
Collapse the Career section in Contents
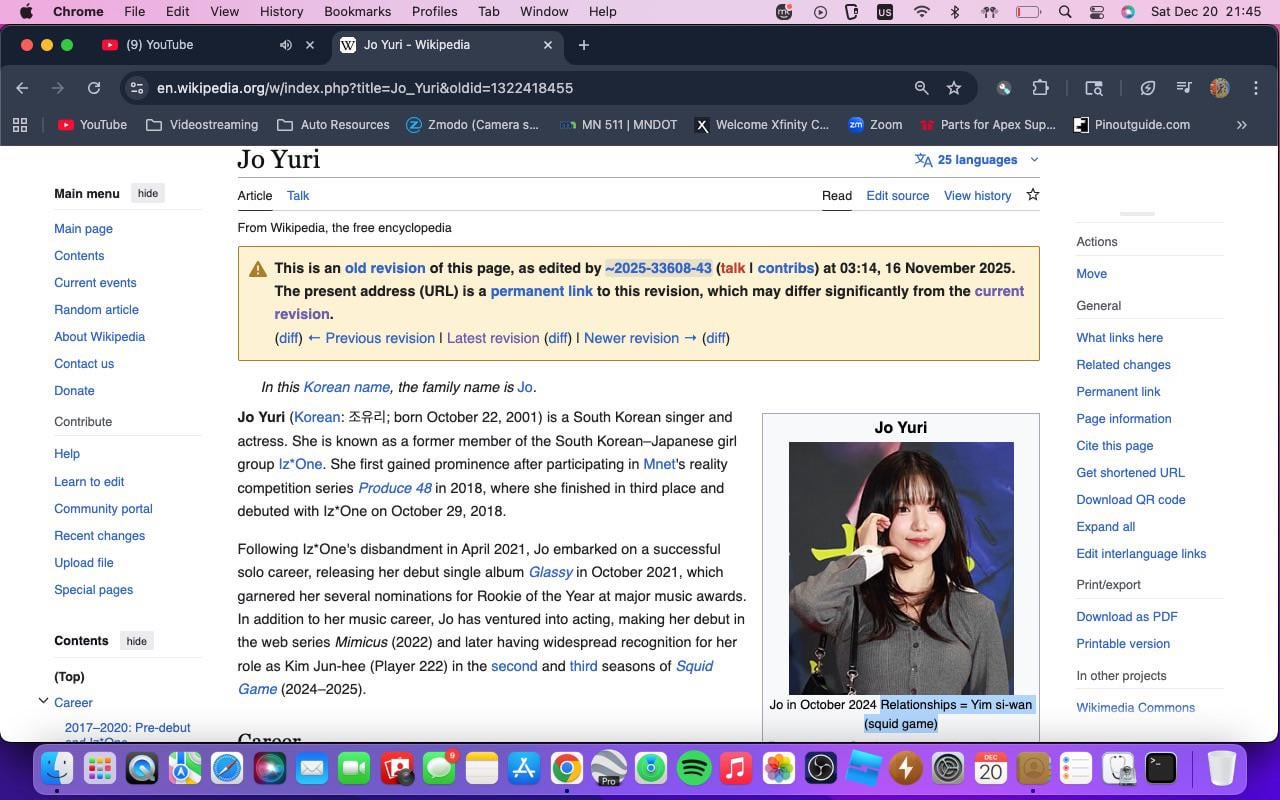(43, 702)
